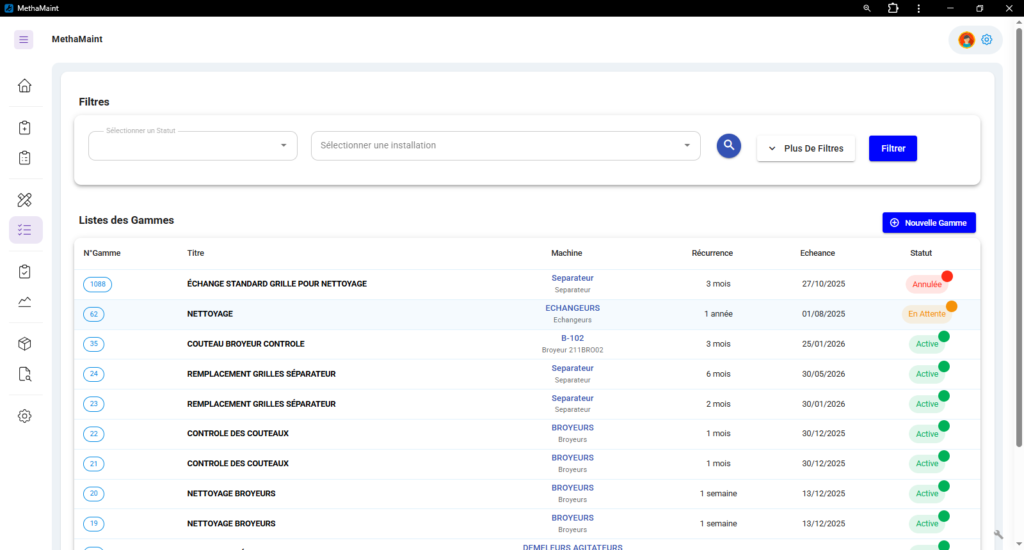Open the package box sidebar icon
Screen dimensions: 1024x550
coord(25,344)
